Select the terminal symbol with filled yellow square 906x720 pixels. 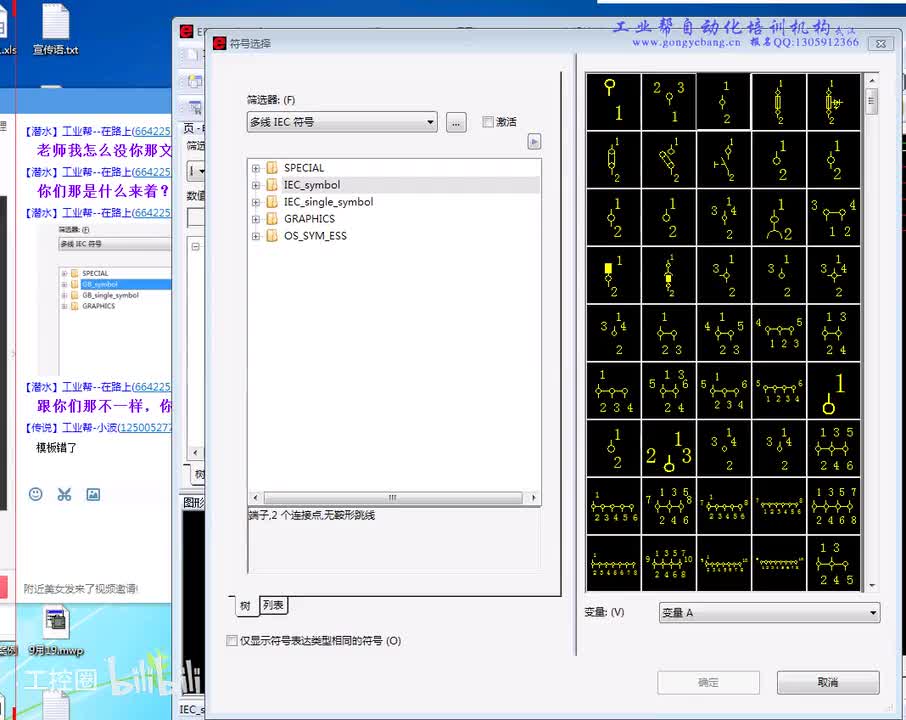614,275
